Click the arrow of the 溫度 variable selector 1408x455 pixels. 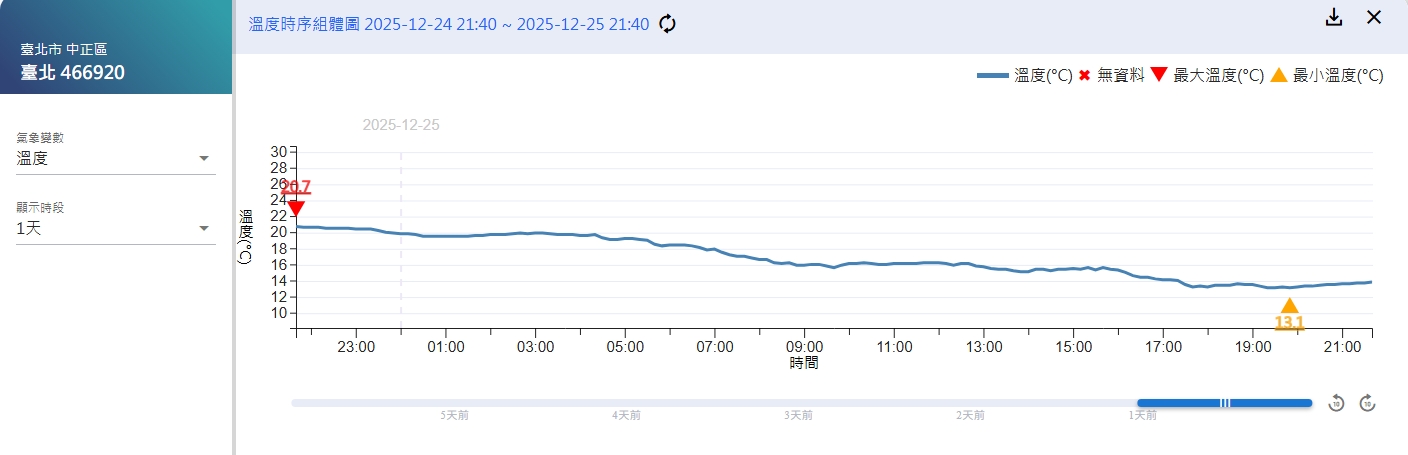[x=204, y=158]
